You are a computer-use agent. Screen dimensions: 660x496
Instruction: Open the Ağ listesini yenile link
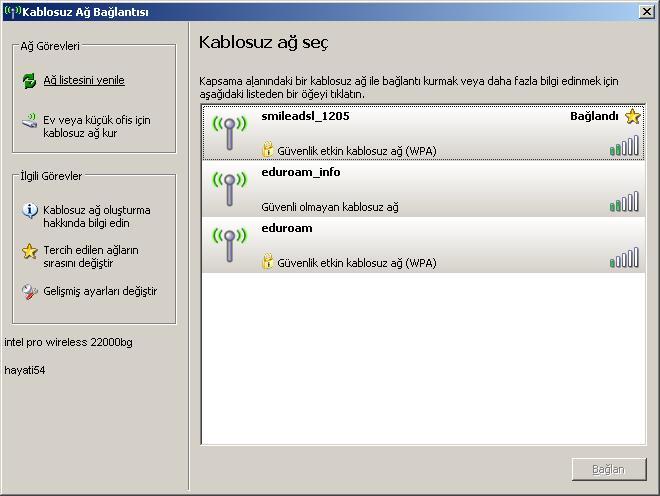tap(84, 80)
